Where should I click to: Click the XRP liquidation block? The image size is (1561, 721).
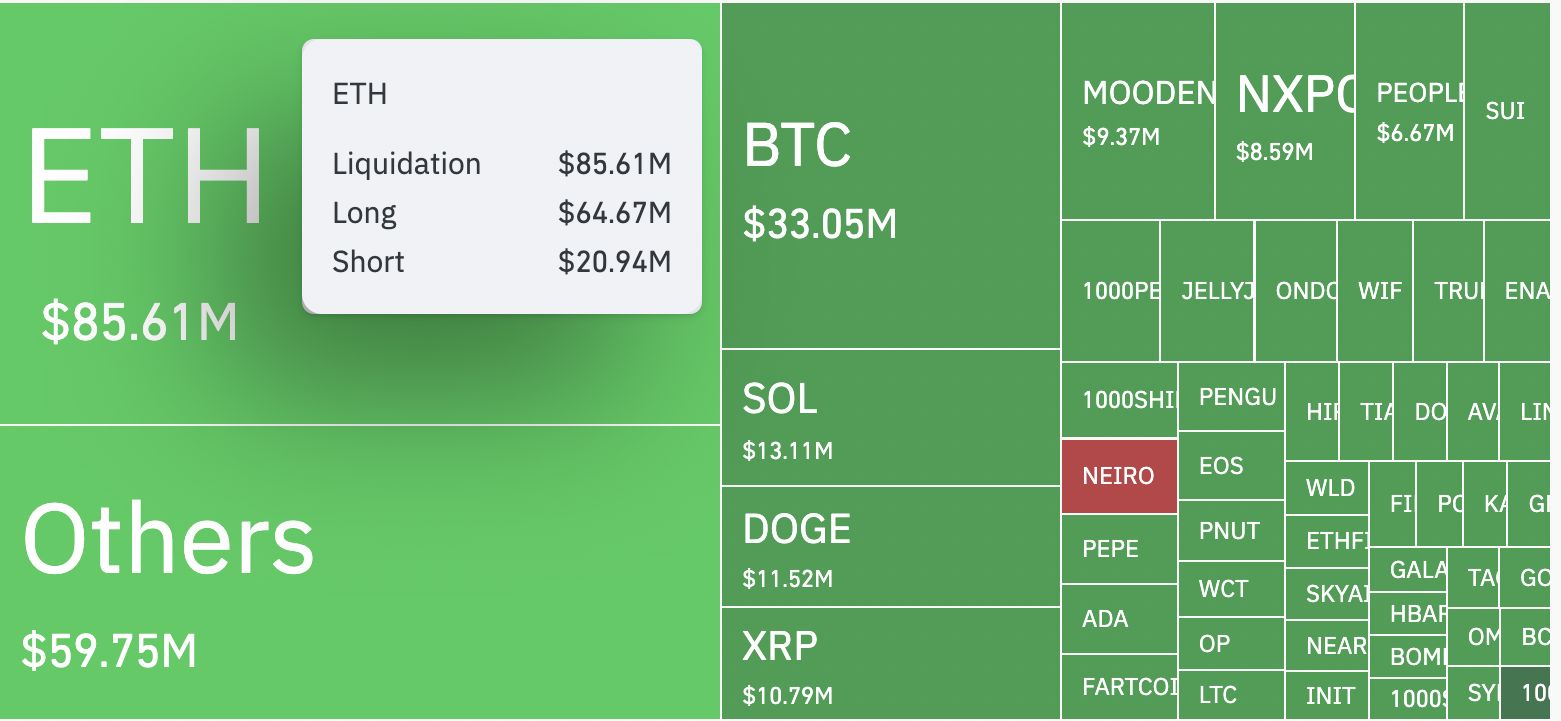pos(890,663)
